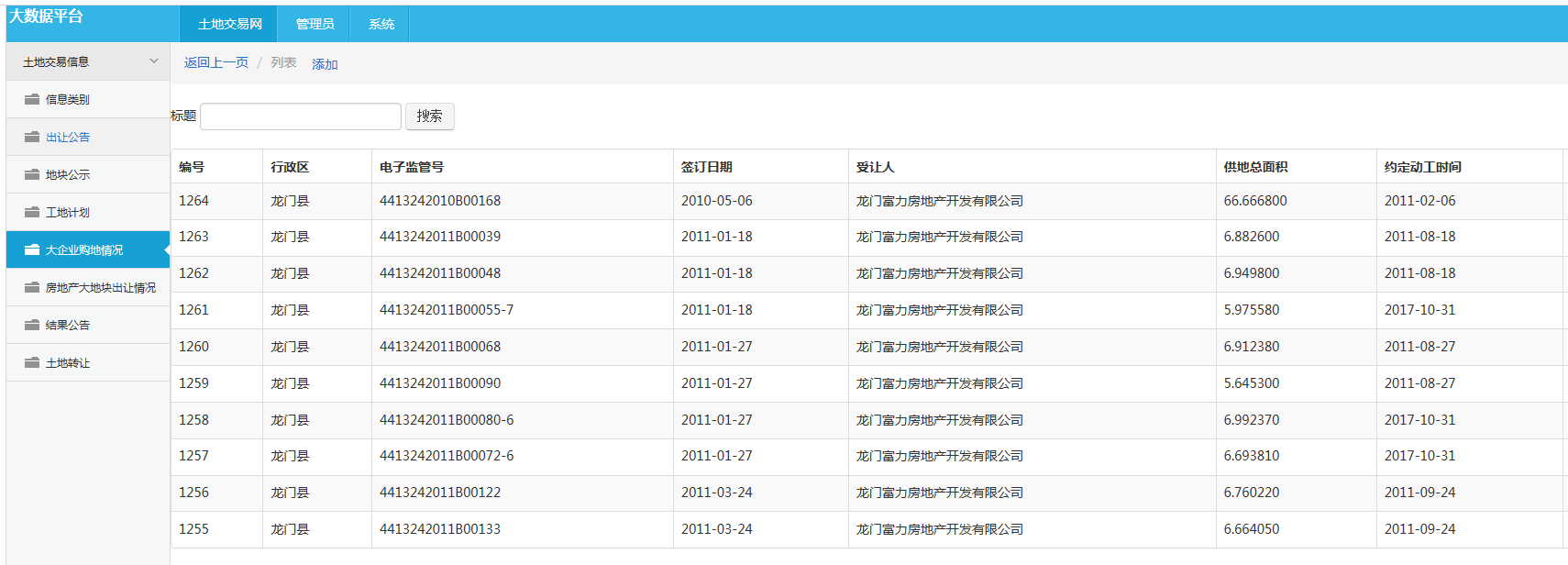Viewport: 1568px width, 565px height.
Task: Select row number 1260
Action: click(x=193, y=347)
